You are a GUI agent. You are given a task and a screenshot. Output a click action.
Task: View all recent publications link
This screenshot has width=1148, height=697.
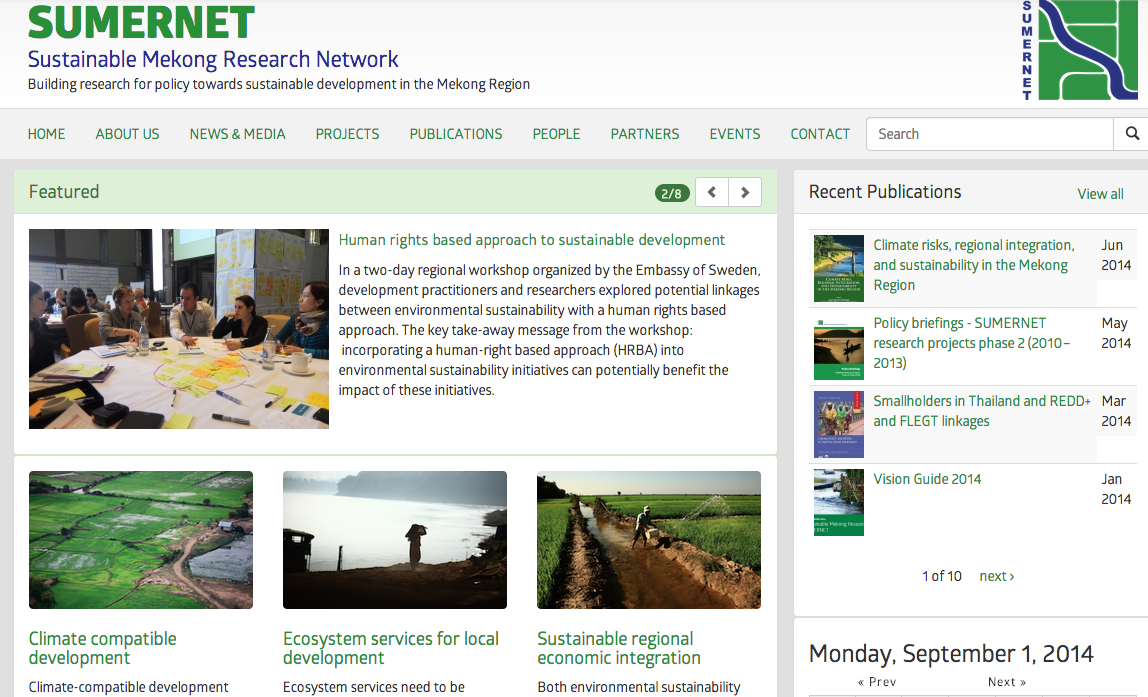[1100, 194]
